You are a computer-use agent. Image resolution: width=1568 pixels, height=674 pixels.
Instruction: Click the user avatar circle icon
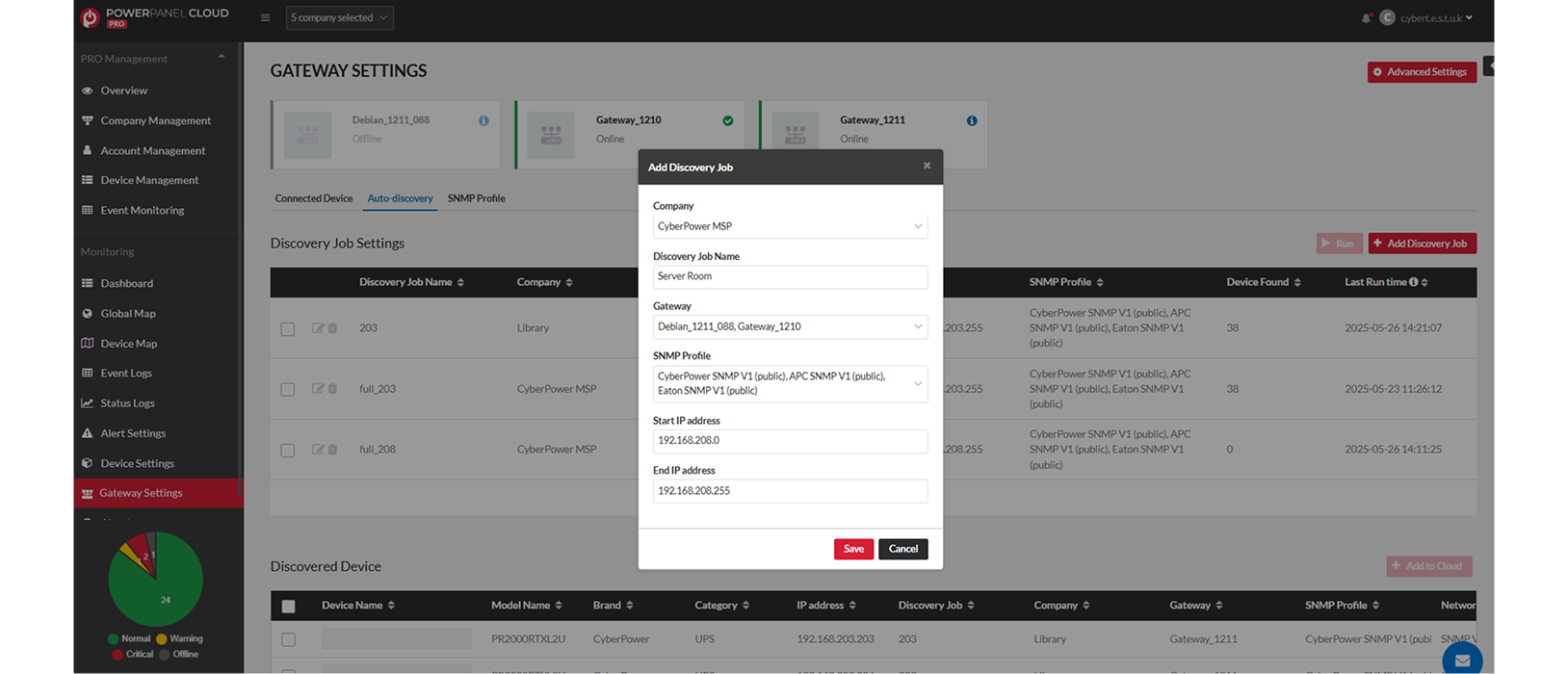(x=1387, y=17)
